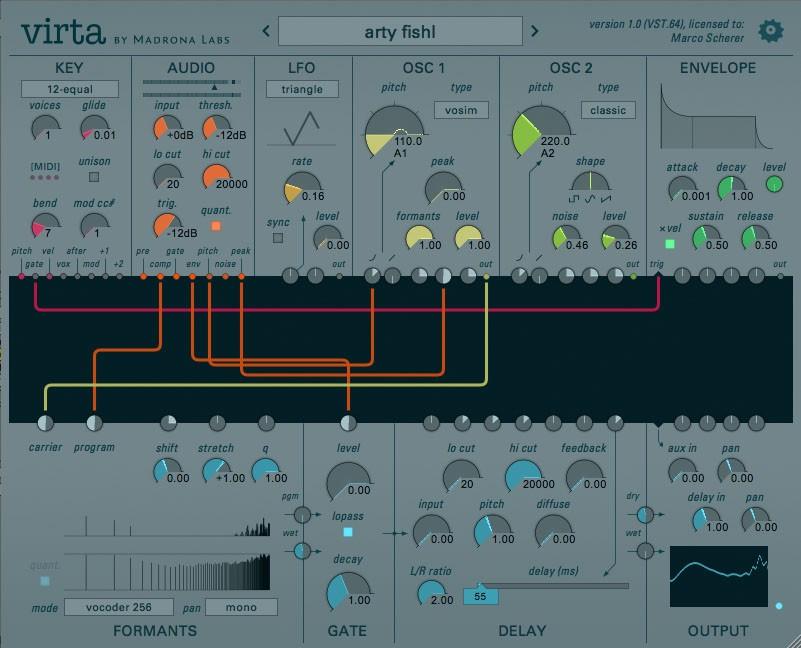Click the delay diffuse dial
Image resolution: width=801 pixels, height=648 pixels.
[554, 531]
